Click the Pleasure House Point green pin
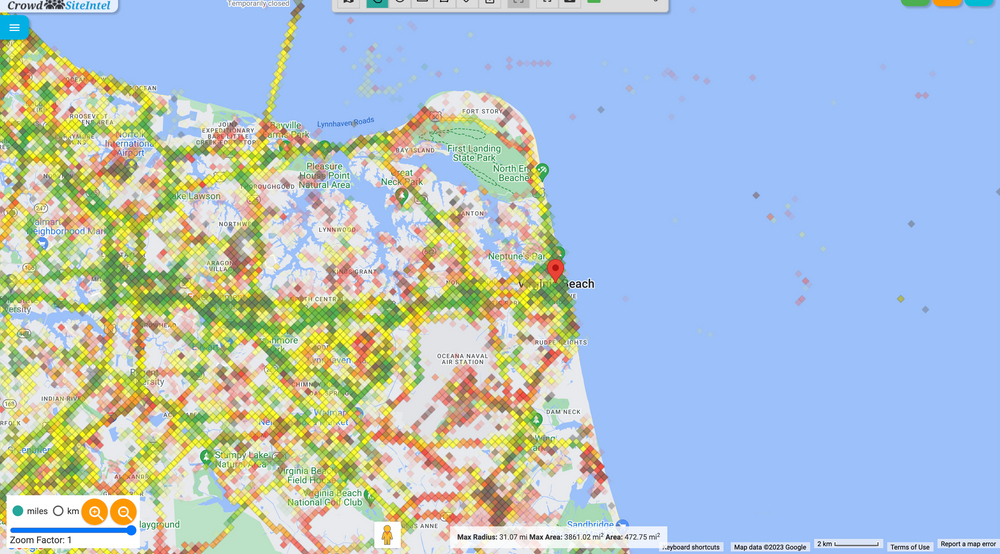Screen dimensions: 1000x554 325,148
